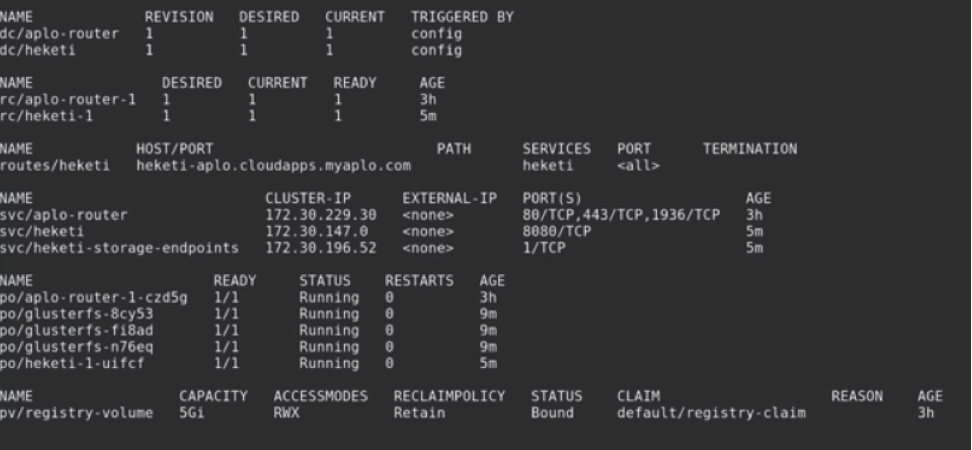Click the svc/heketi-storage-endpoints service name

tap(119, 247)
